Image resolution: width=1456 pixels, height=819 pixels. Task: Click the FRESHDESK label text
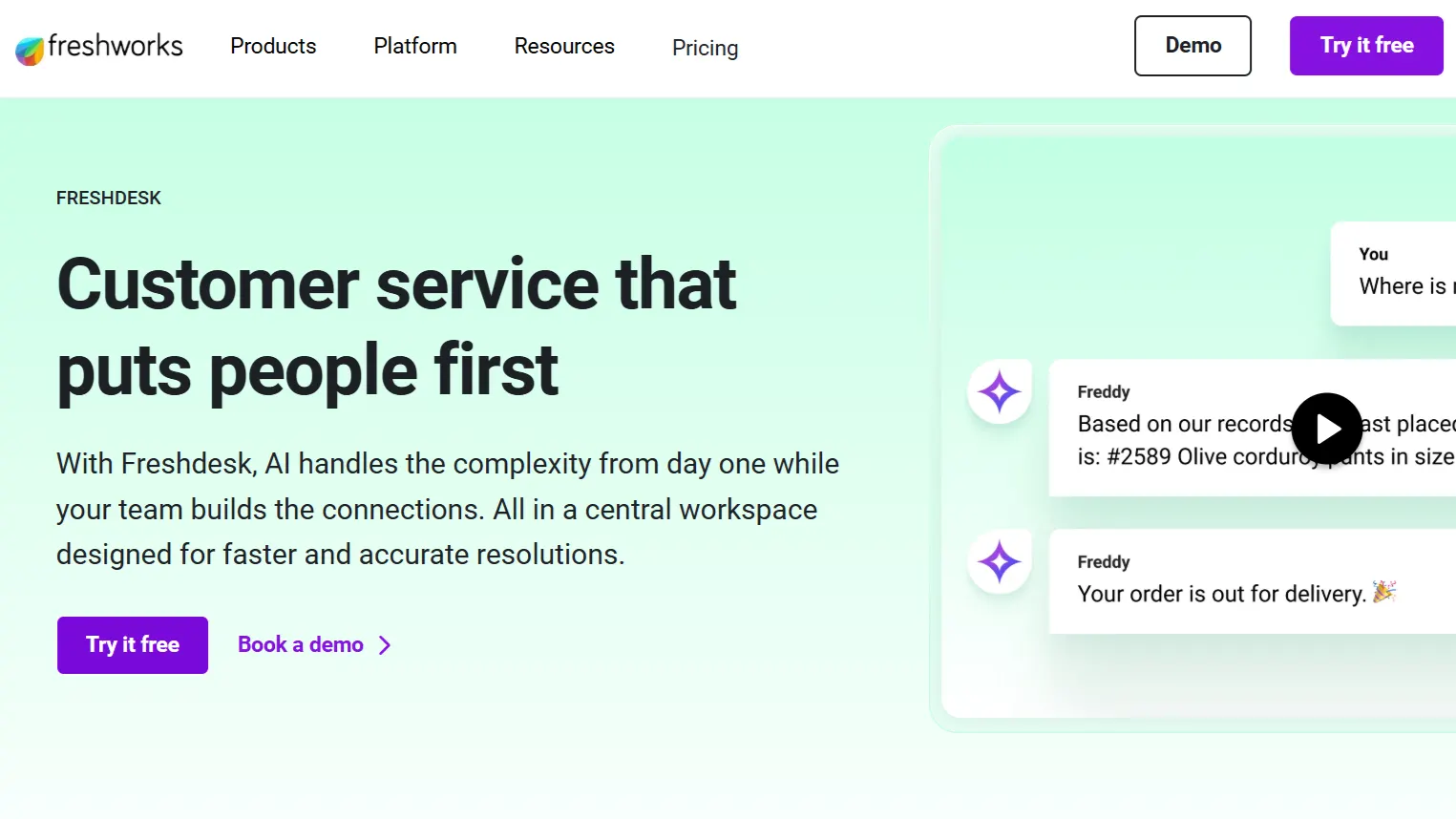pos(109,198)
